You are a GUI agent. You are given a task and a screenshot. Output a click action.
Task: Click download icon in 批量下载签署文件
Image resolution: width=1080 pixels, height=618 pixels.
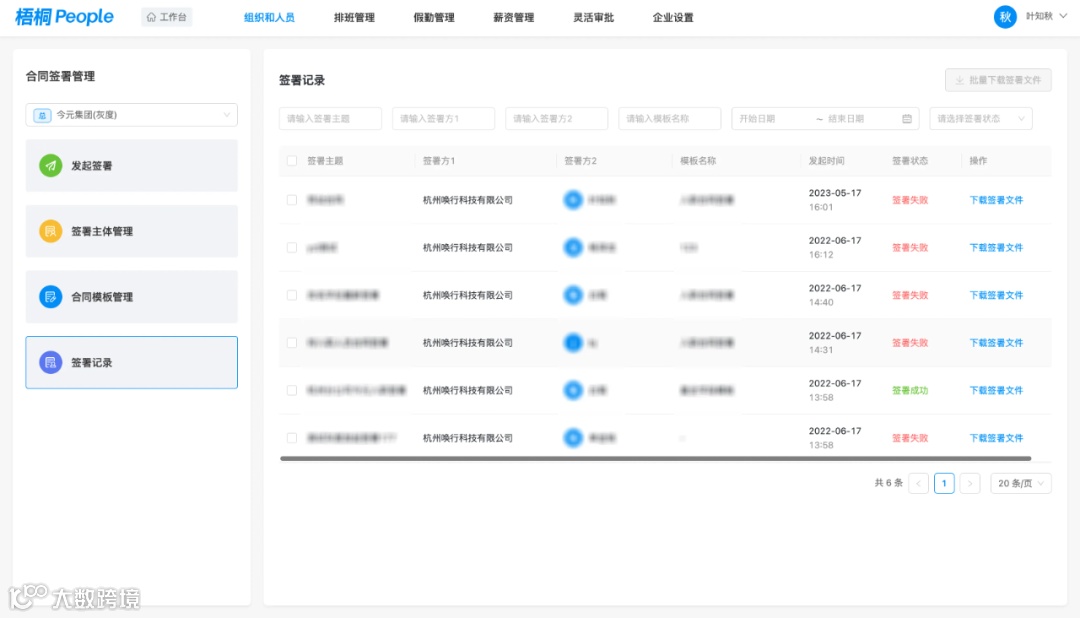[959, 80]
